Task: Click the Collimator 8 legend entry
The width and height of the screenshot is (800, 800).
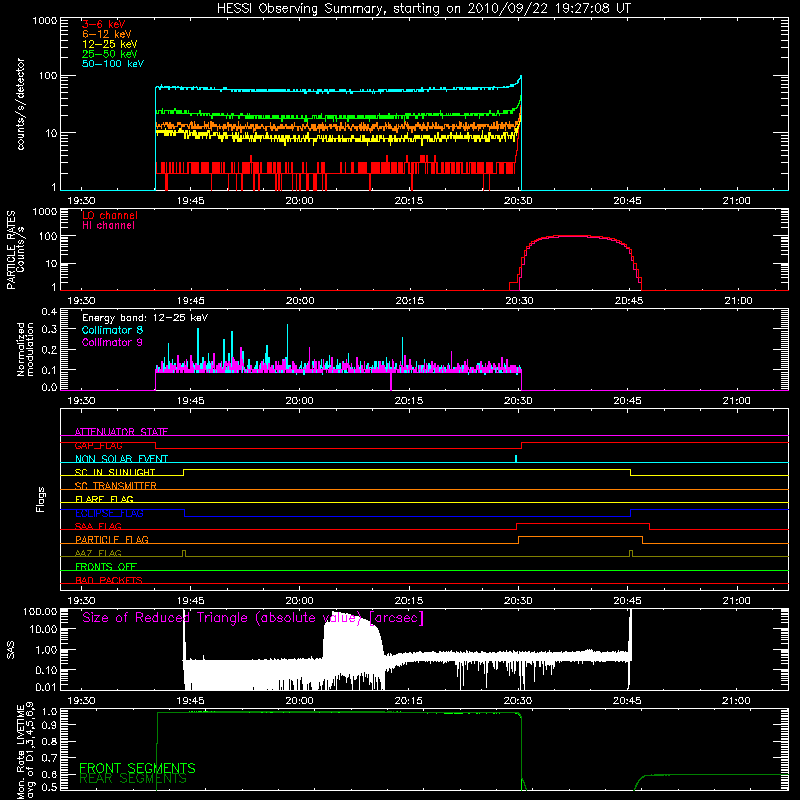Action: tap(112, 330)
